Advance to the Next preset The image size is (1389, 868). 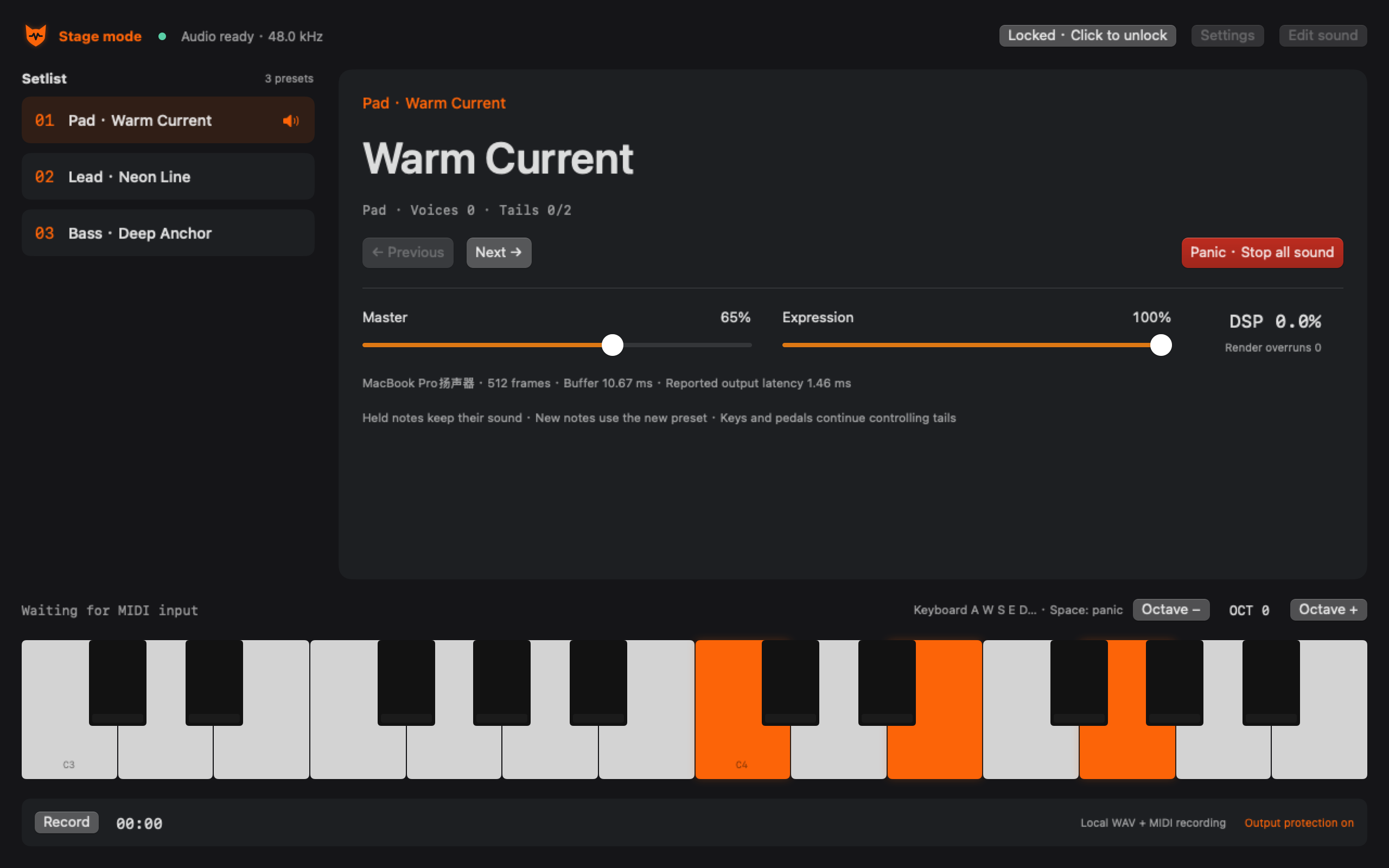[499, 253]
